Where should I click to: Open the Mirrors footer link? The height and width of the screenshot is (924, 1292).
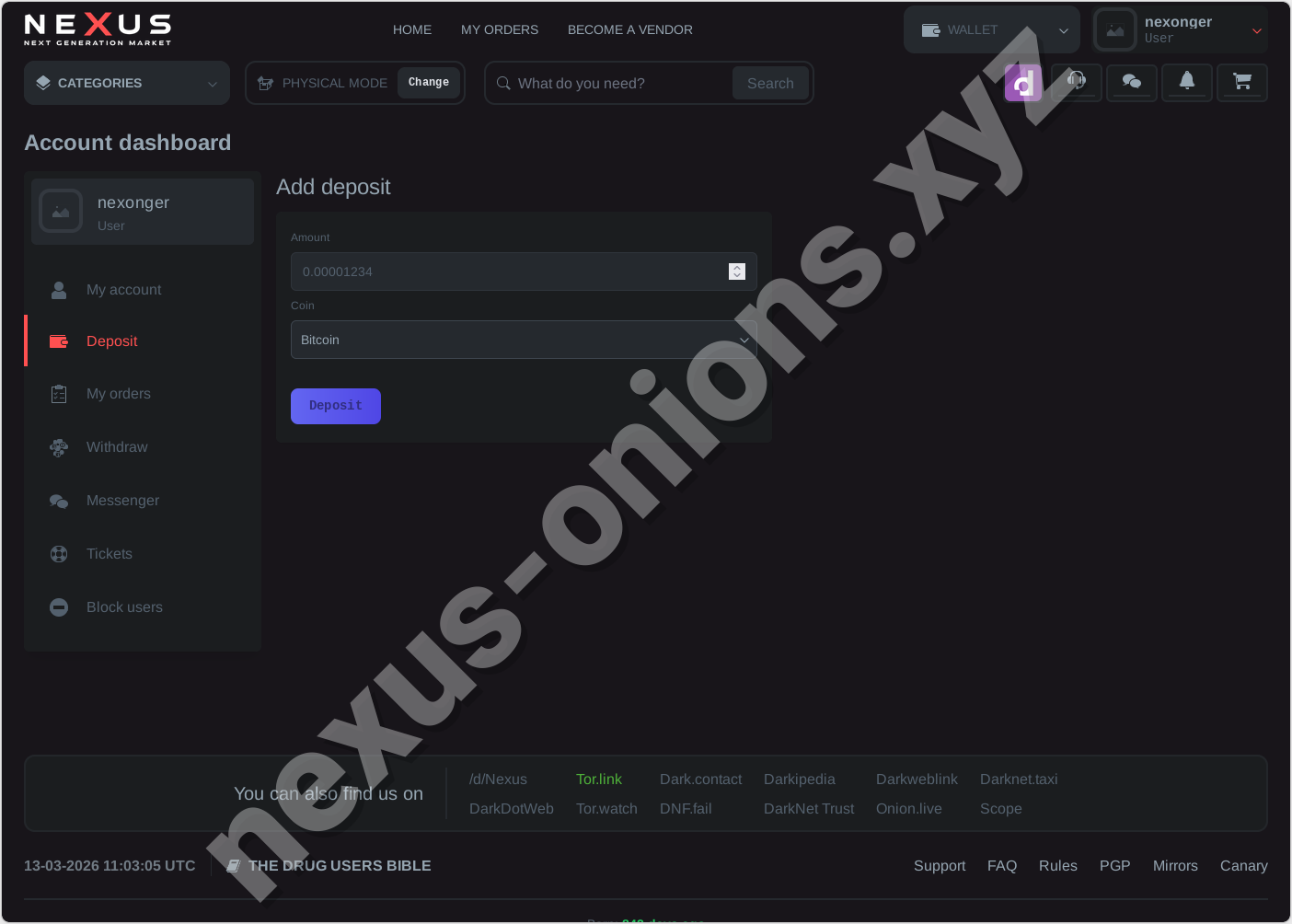[x=1175, y=866]
